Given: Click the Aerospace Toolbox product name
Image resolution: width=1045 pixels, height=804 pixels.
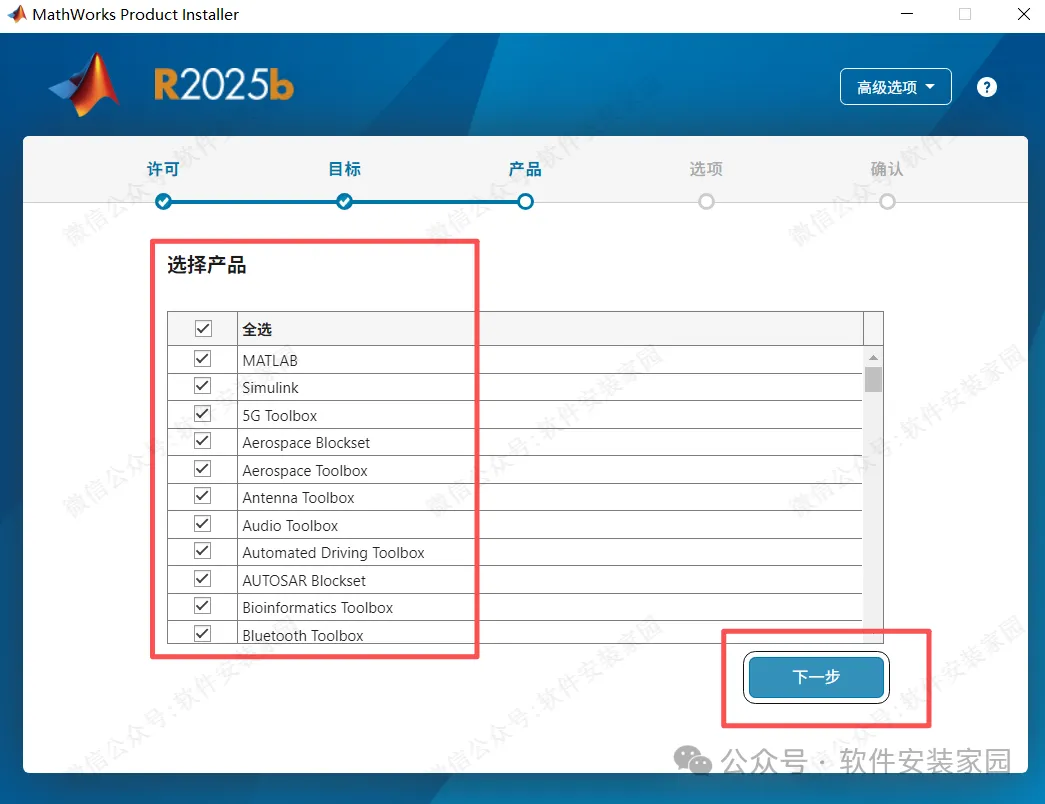Looking at the screenshot, I should point(305,471).
